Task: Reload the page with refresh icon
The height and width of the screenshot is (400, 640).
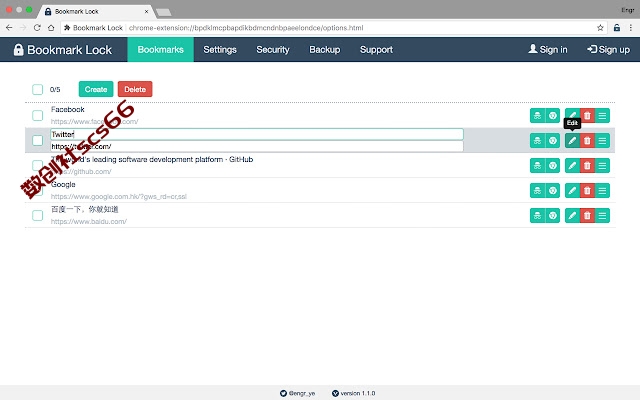Action: [37, 28]
